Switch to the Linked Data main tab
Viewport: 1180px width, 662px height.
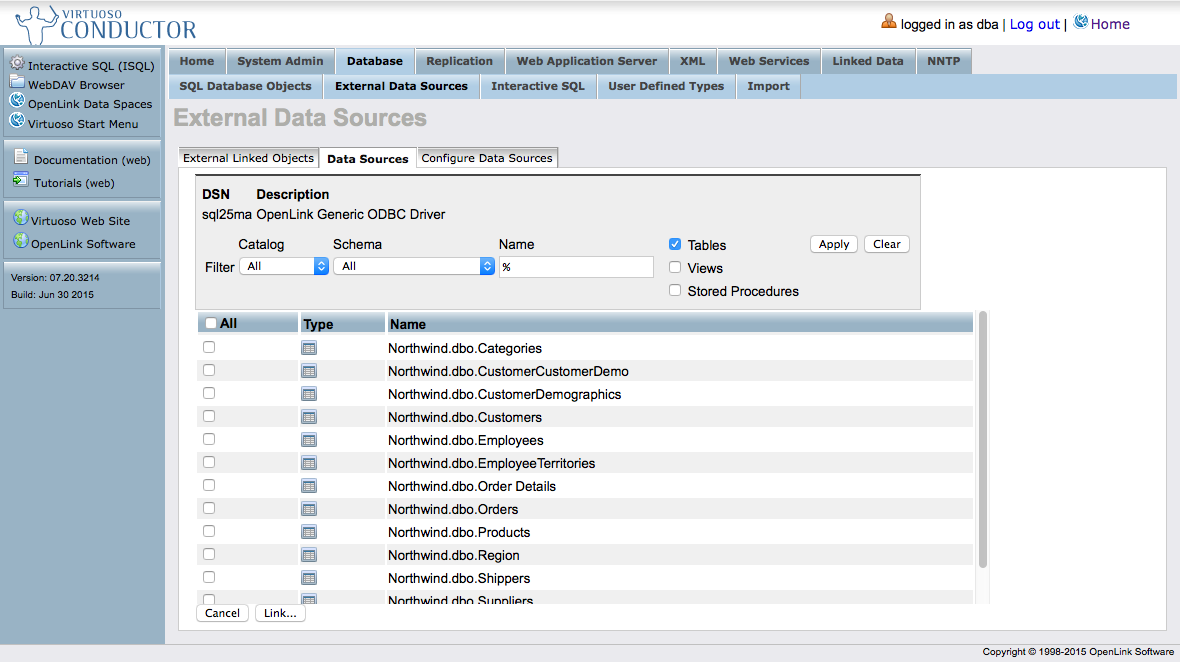tap(867, 61)
